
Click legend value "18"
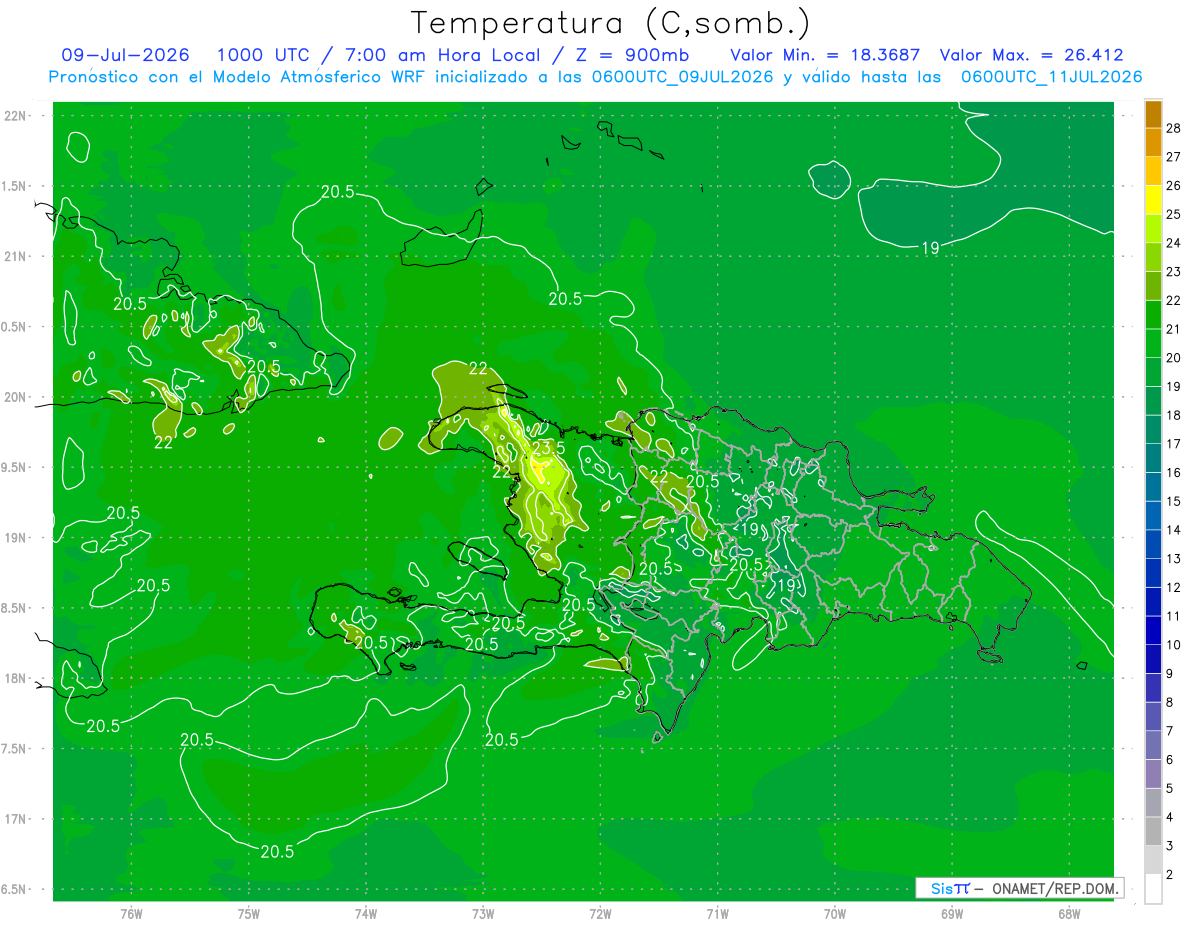coord(1174,415)
